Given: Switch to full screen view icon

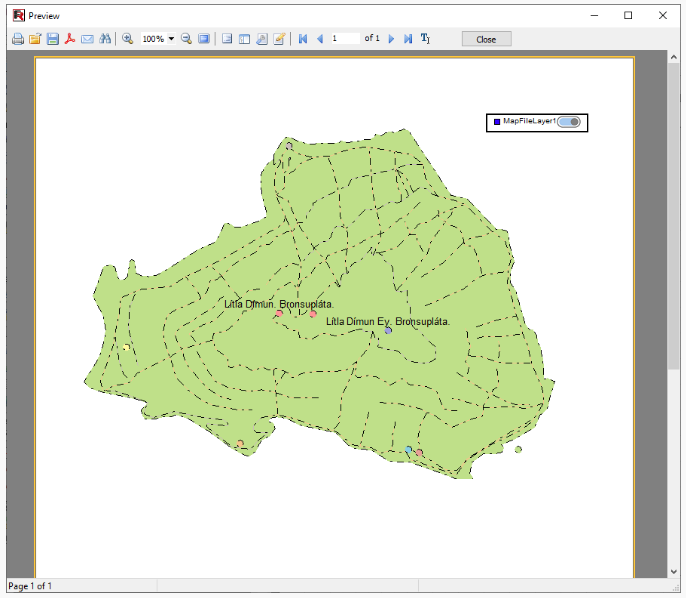Looking at the screenshot, I should [204, 39].
